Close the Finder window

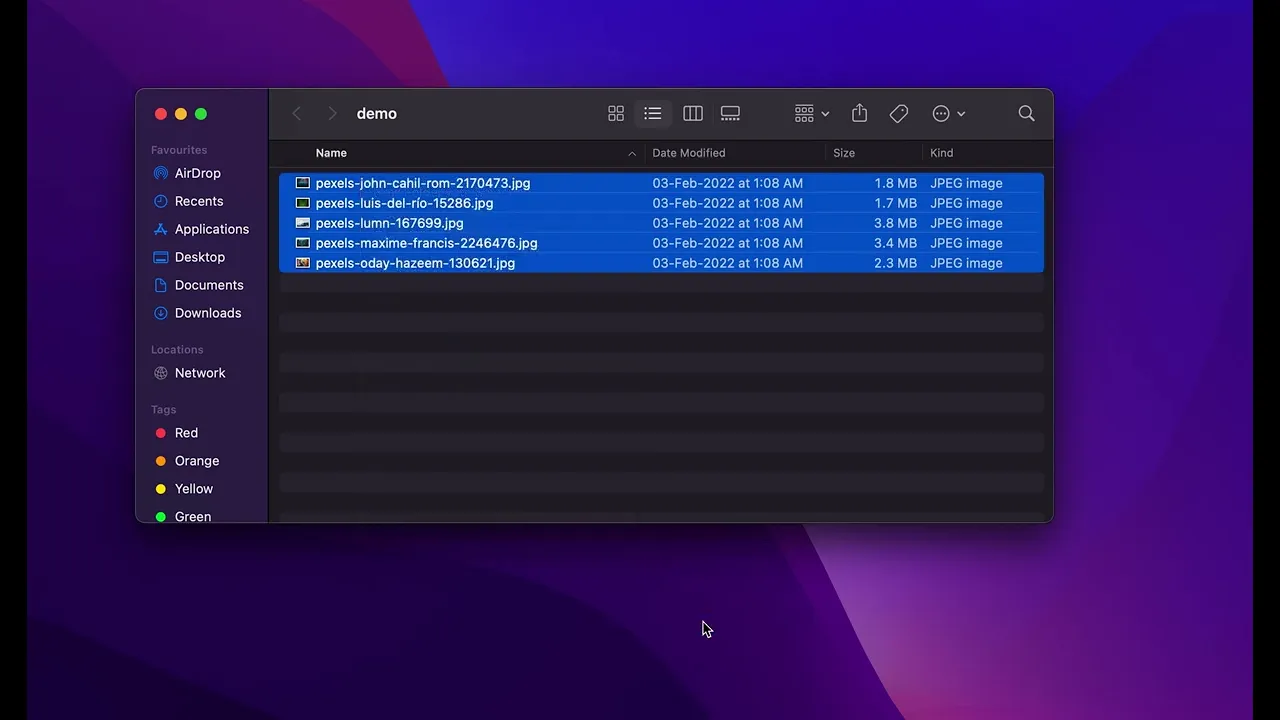[x=161, y=114]
